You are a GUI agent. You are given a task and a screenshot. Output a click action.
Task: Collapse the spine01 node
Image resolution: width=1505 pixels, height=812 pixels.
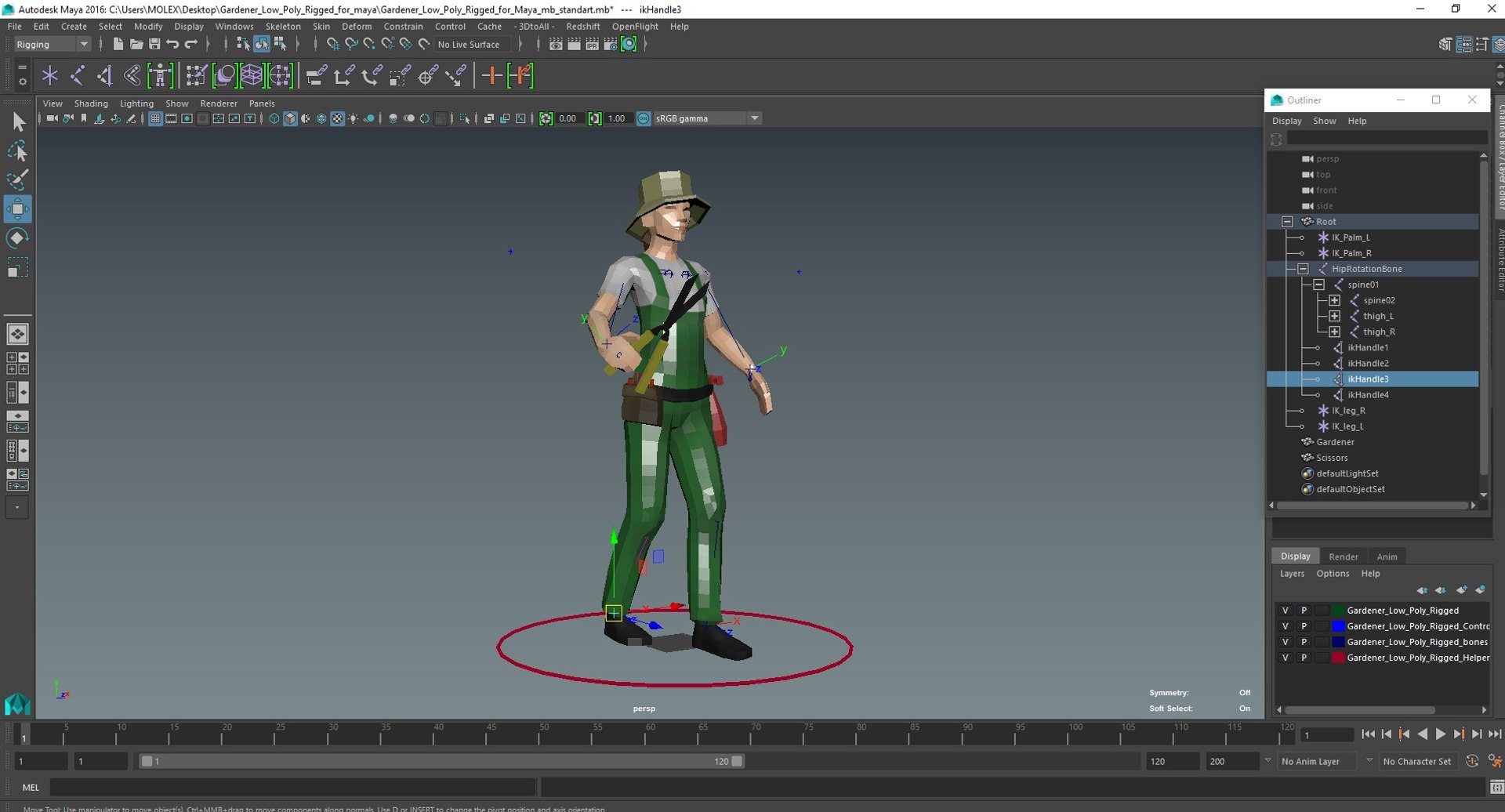pyautogui.click(x=1318, y=285)
